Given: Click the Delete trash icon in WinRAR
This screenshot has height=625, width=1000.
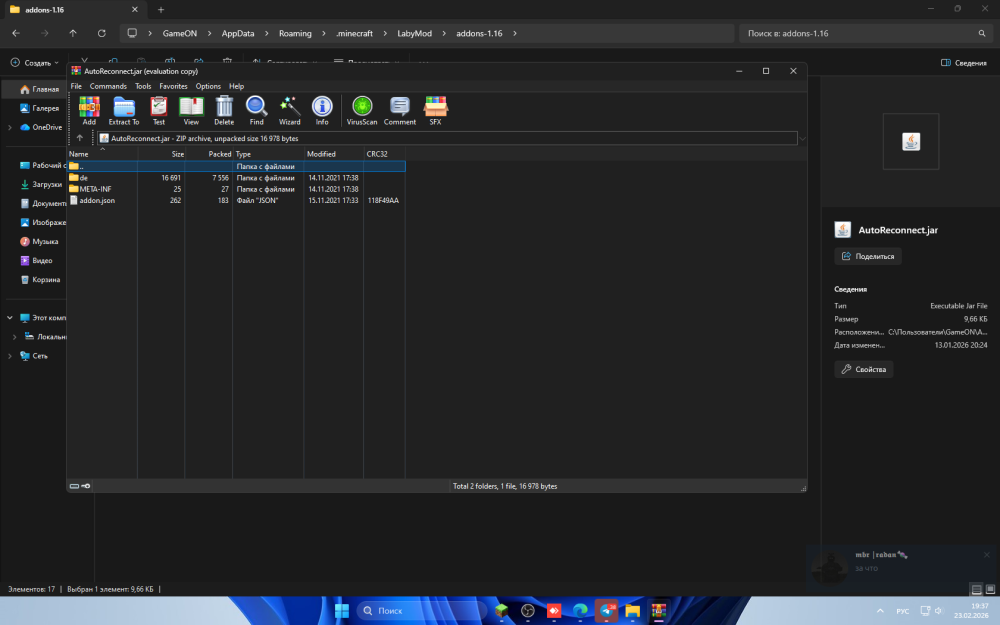Looking at the screenshot, I should tap(224, 110).
